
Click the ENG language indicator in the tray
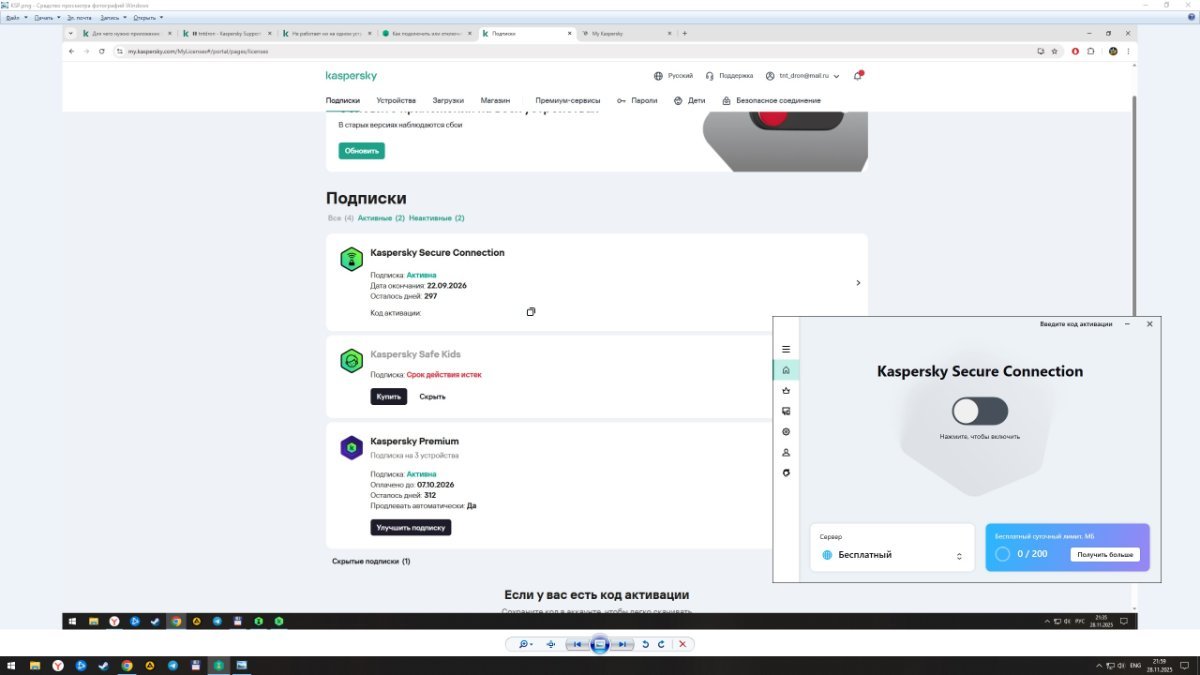pyautogui.click(x=1134, y=665)
